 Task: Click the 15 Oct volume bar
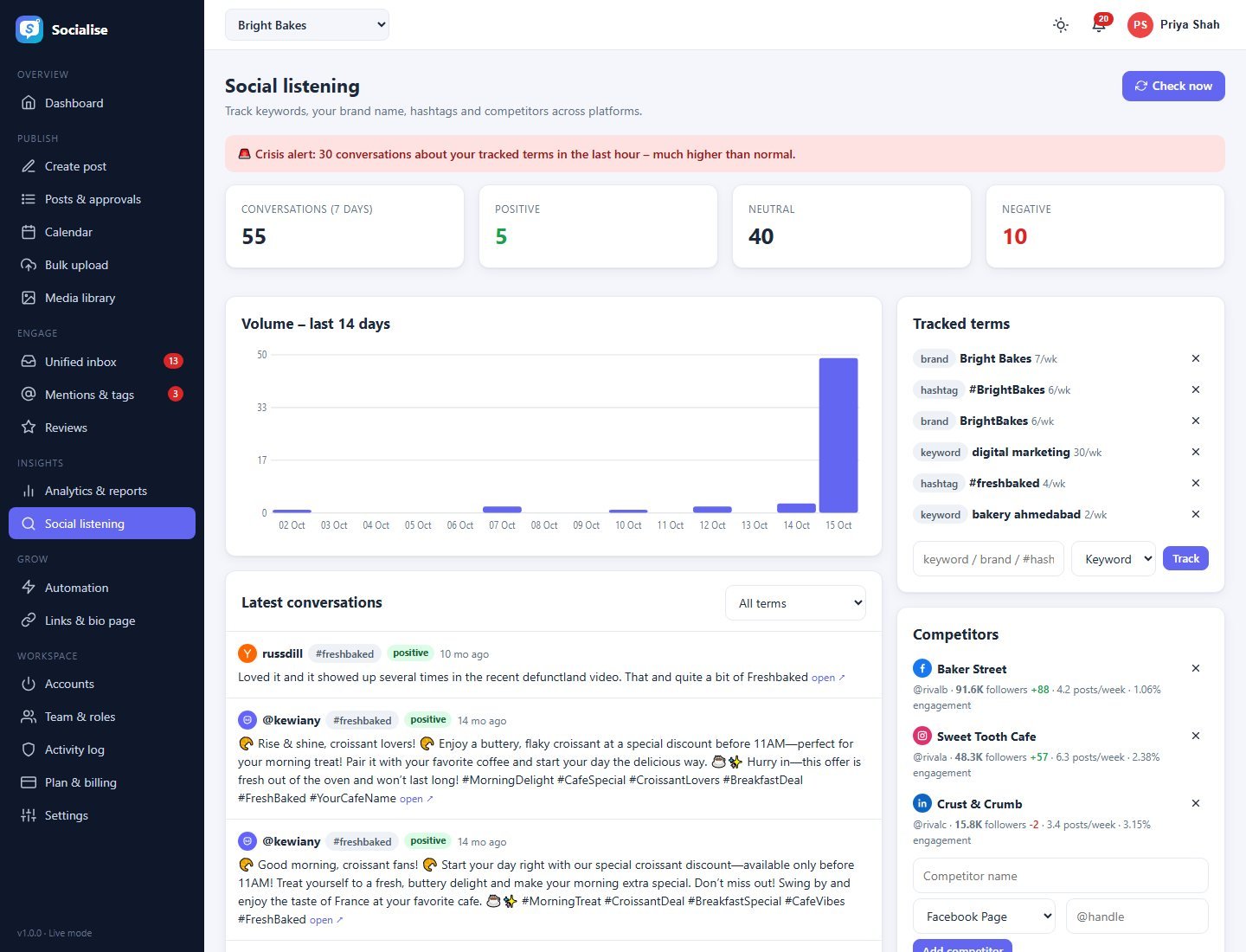click(x=838, y=435)
